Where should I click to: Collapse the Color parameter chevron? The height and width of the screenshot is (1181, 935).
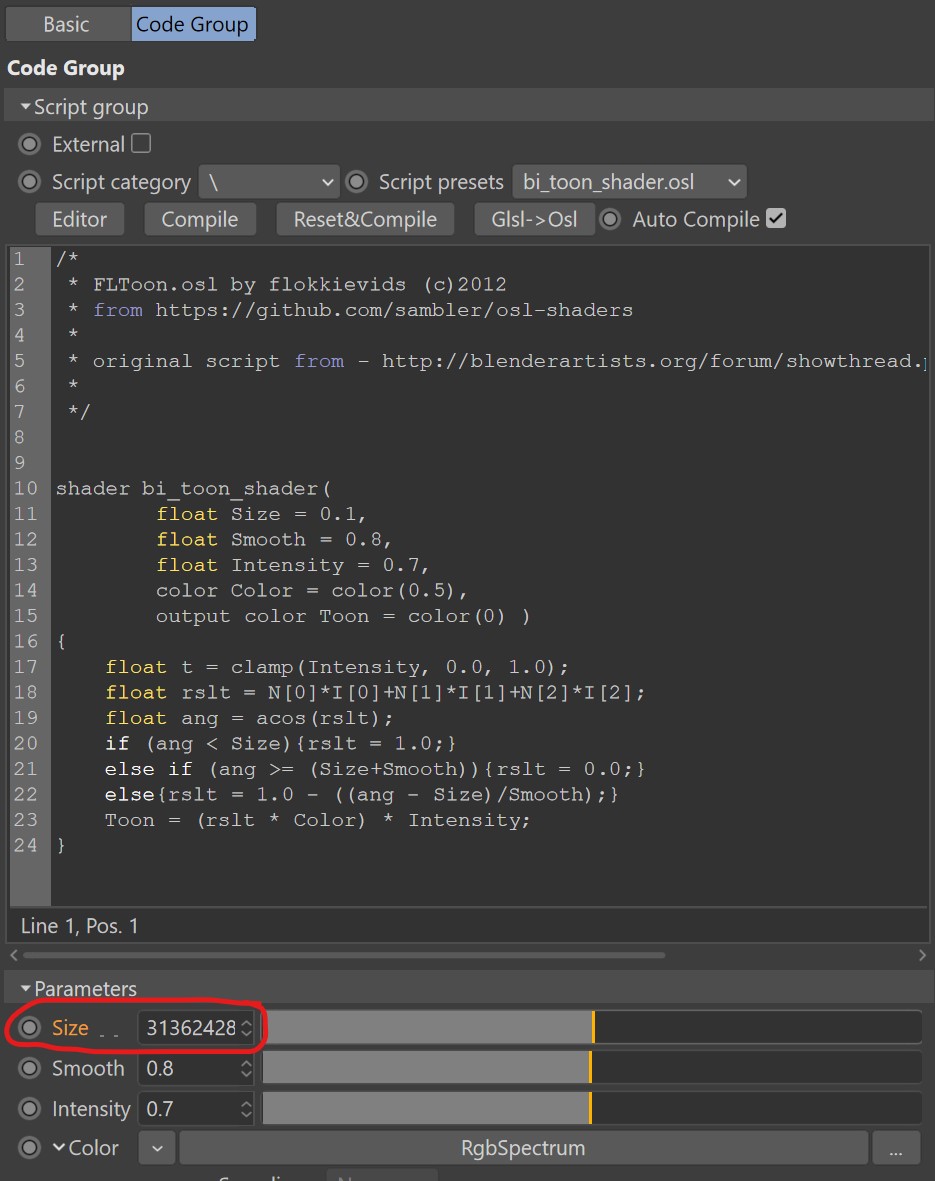[59, 1147]
